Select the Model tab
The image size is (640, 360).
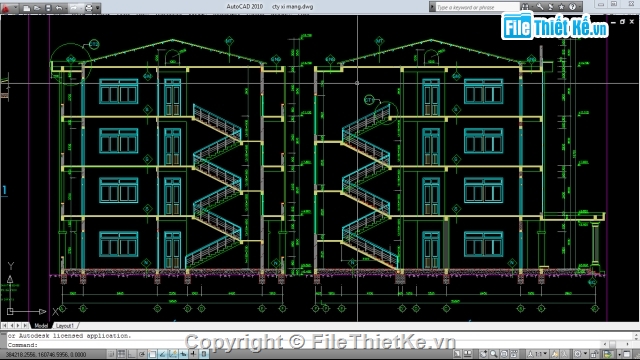(x=41, y=325)
